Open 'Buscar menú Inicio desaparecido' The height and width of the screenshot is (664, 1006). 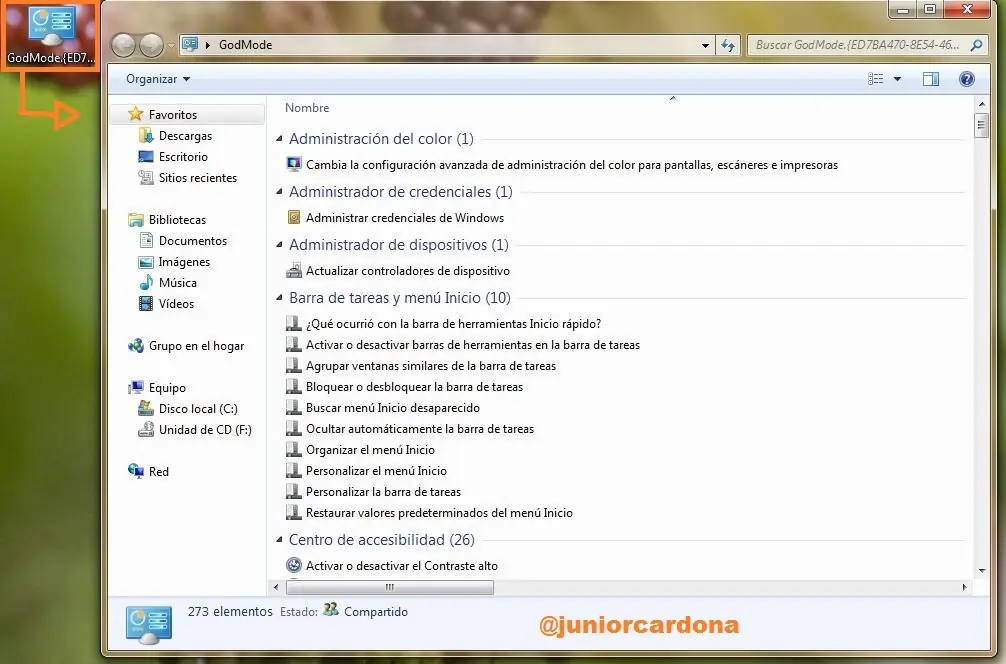coord(393,408)
